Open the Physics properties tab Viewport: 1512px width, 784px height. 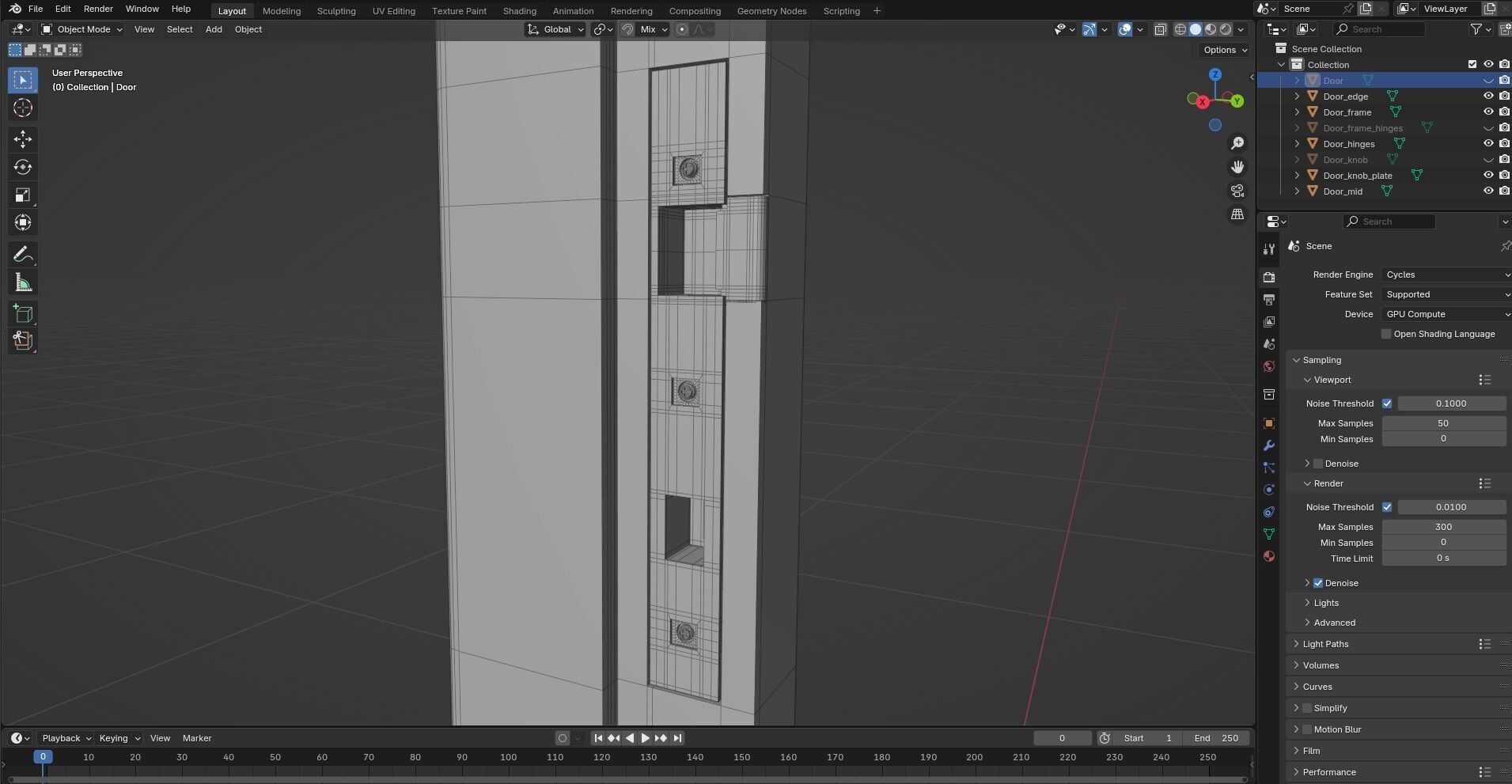pos(1269,490)
